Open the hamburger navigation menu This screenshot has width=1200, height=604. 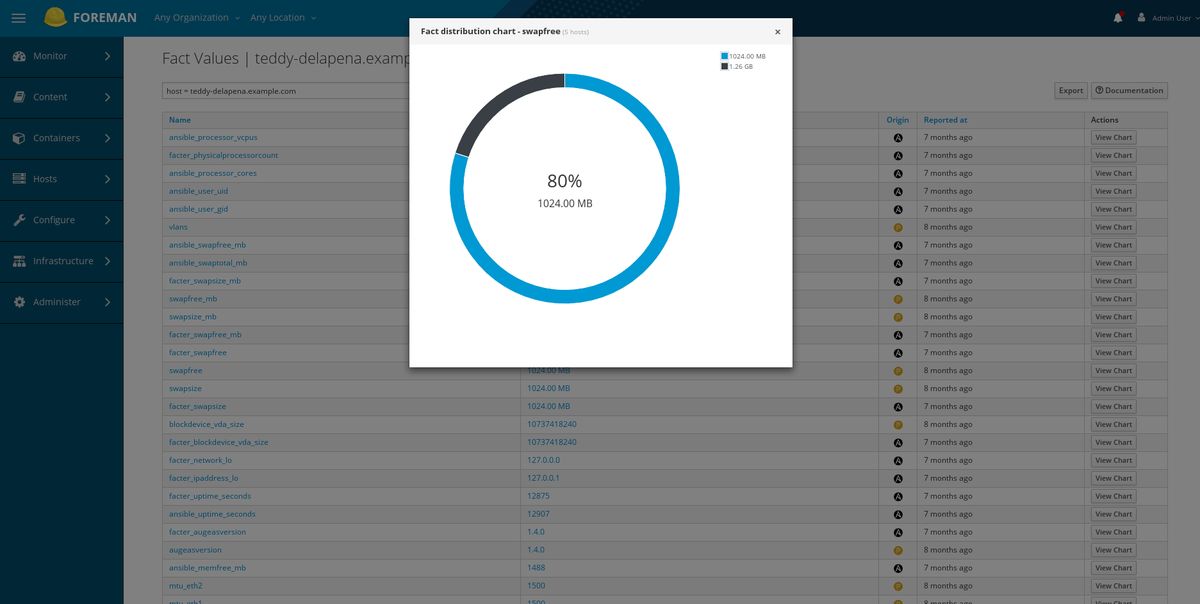point(18,16)
